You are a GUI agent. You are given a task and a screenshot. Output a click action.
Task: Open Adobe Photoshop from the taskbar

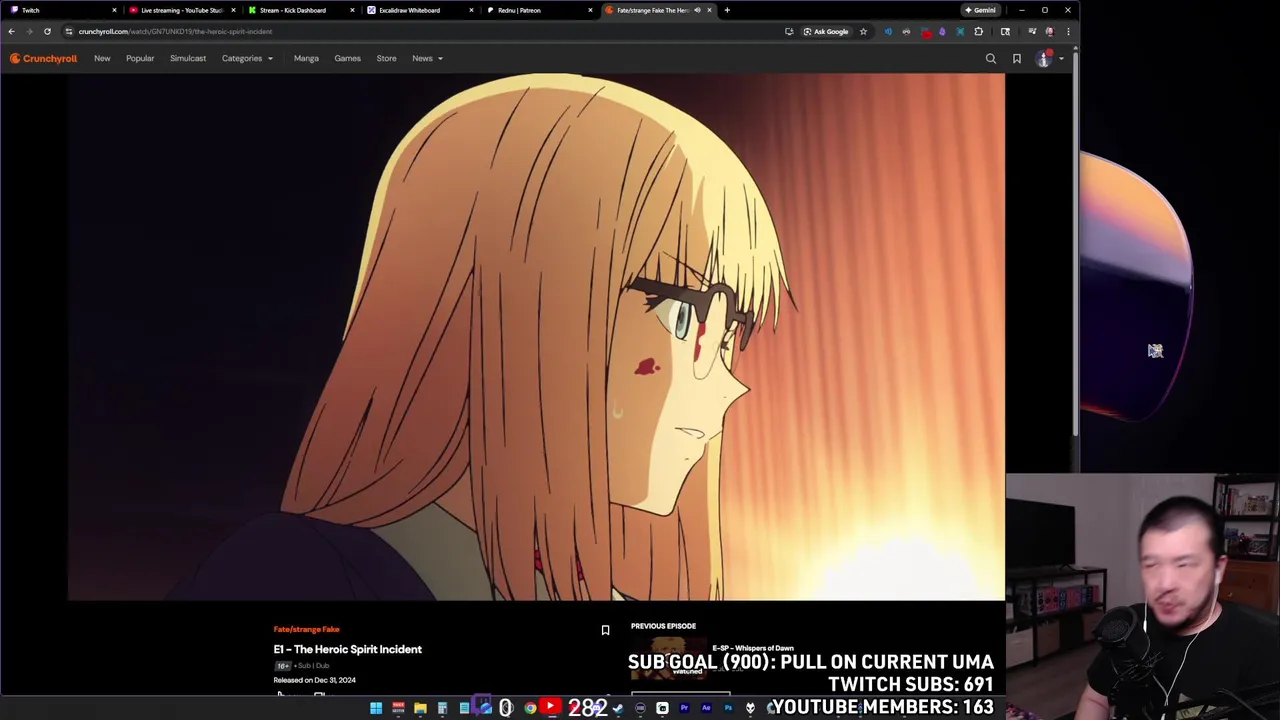pyautogui.click(x=729, y=708)
